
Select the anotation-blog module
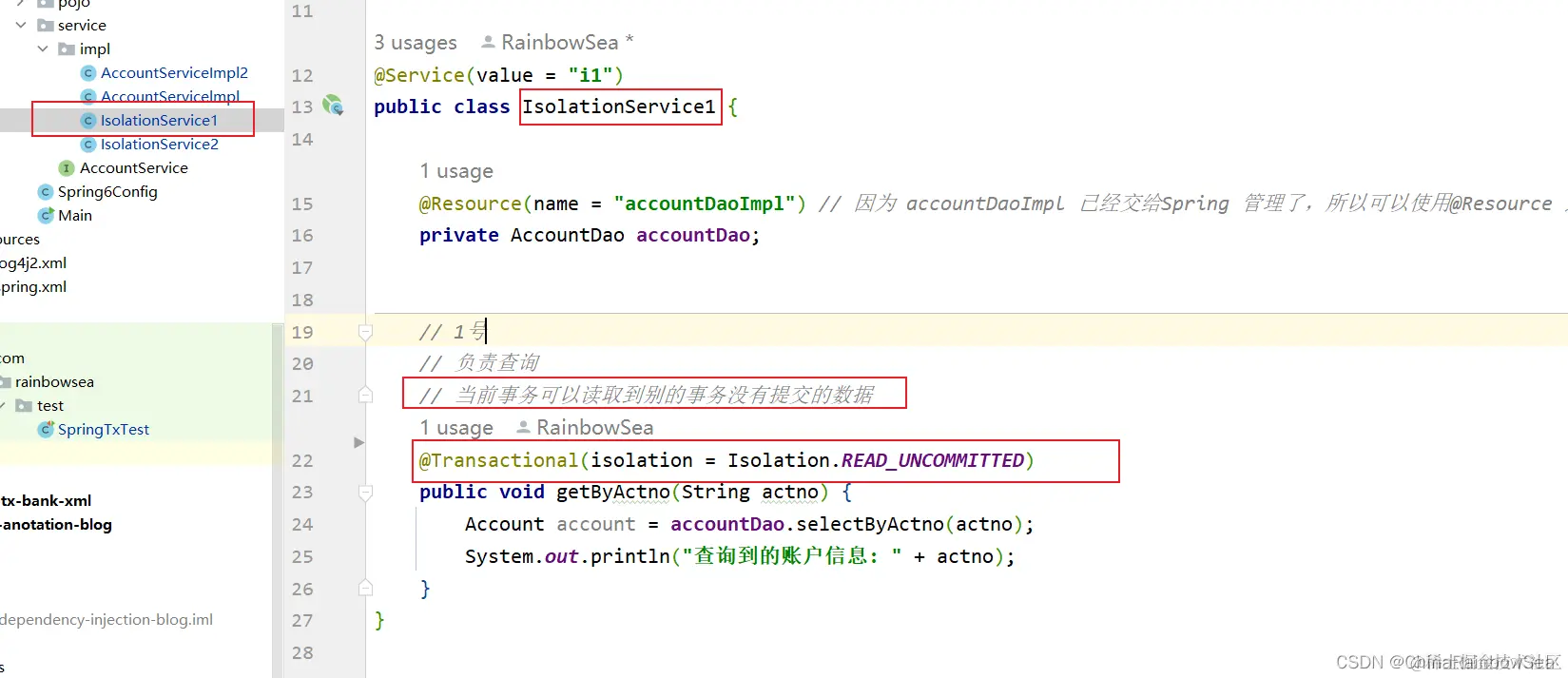tap(56, 524)
